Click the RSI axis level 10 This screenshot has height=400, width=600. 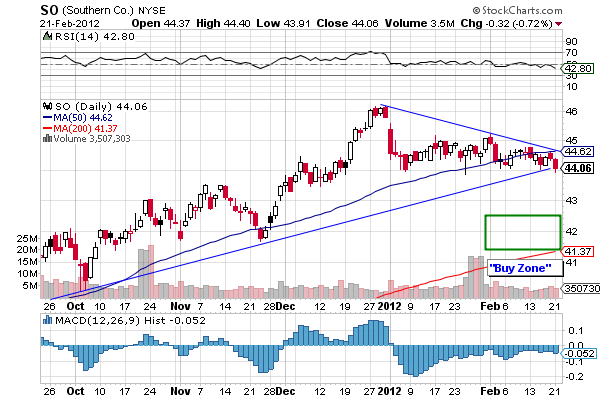[571, 87]
